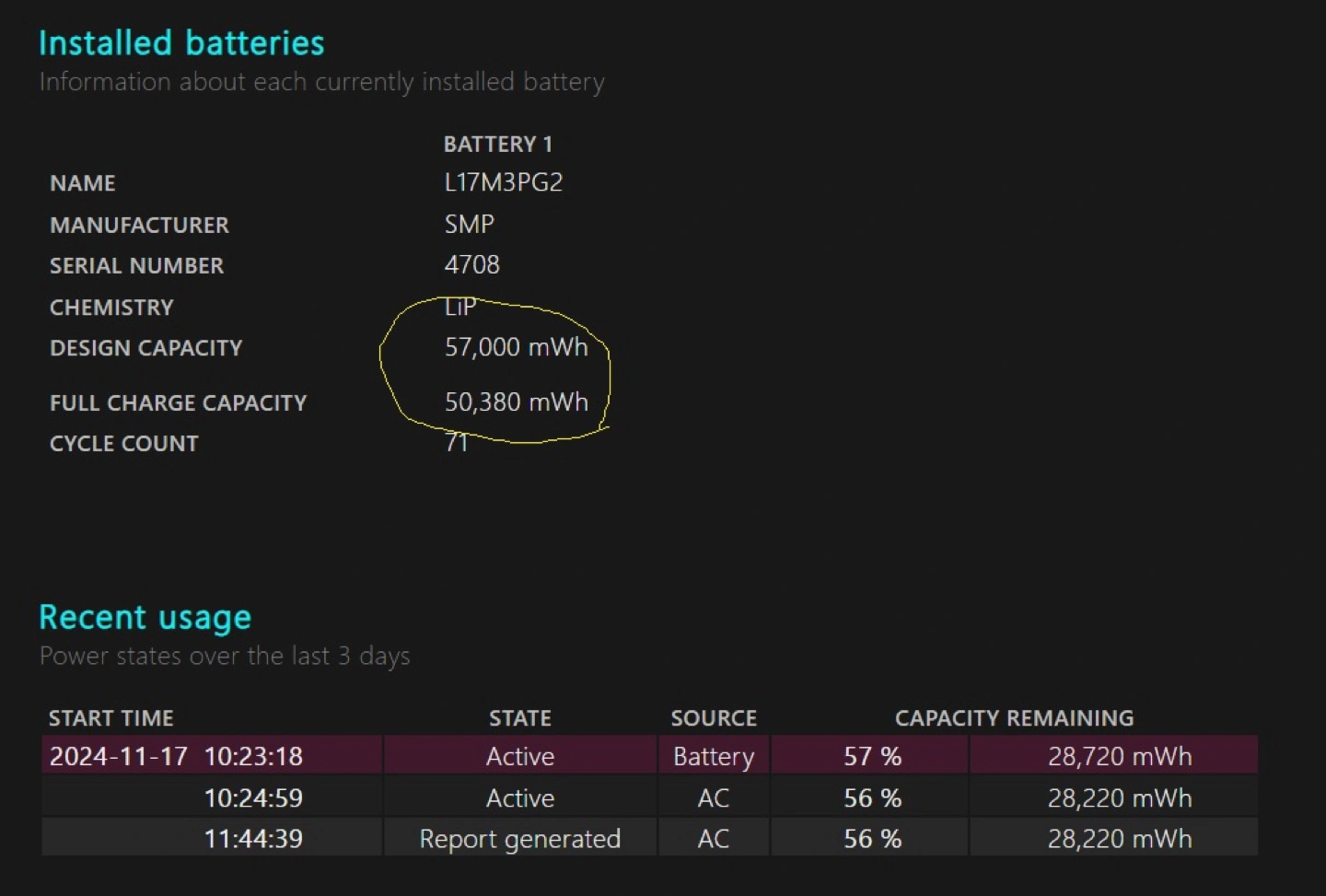Click the Report generated state cell
The image size is (1326, 896).
click(x=519, y=839)
